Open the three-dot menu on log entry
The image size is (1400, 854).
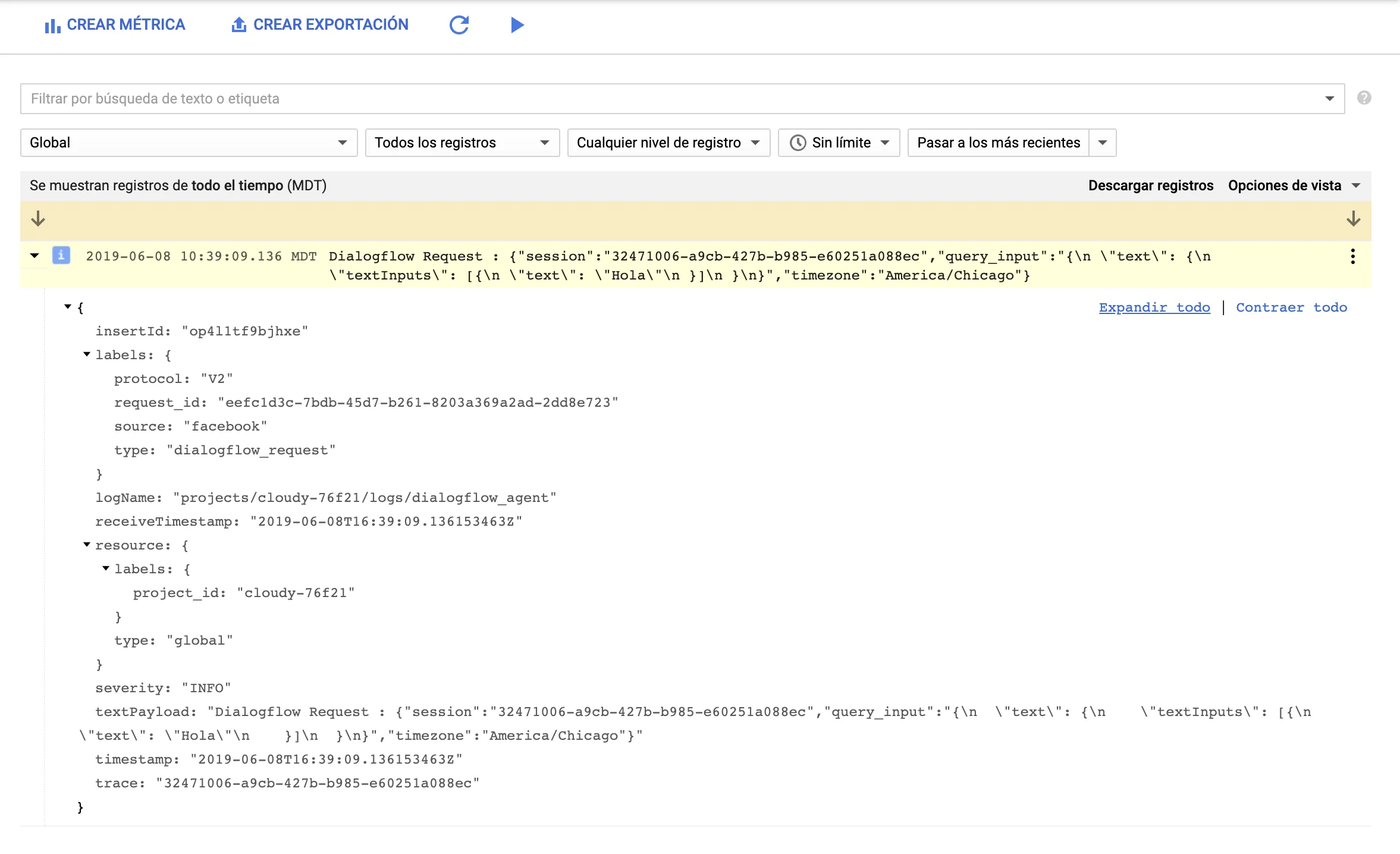coord(1352,256)
